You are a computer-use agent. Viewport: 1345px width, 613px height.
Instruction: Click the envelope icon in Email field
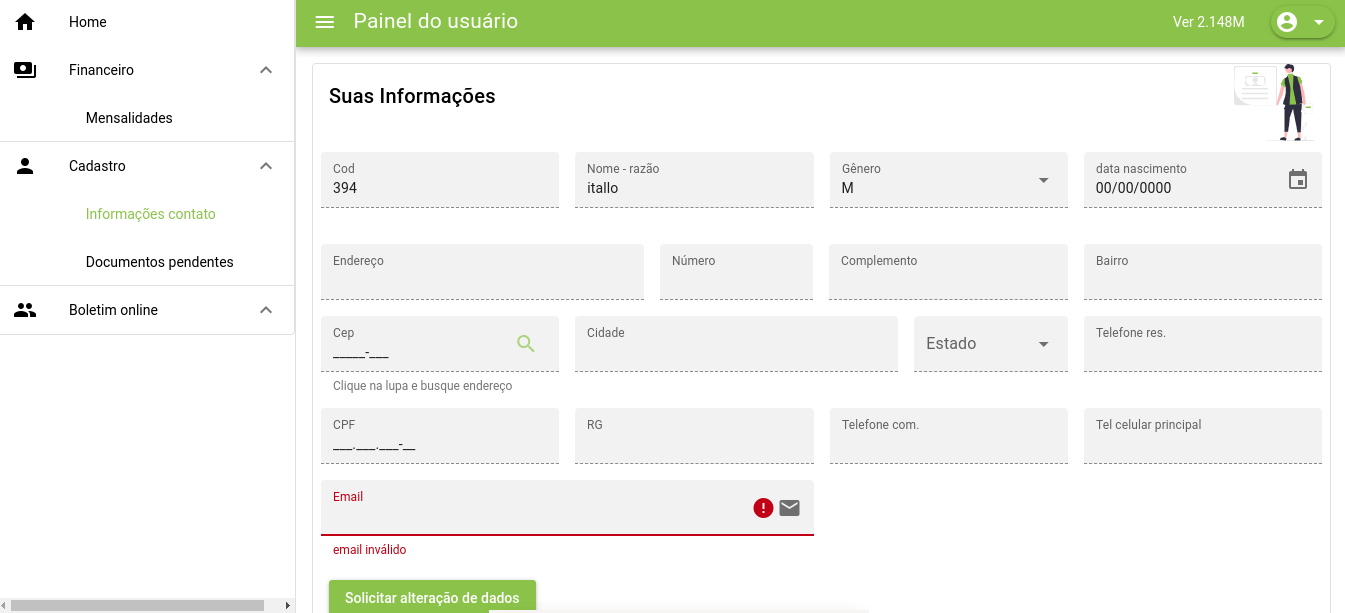coord(790,508)
